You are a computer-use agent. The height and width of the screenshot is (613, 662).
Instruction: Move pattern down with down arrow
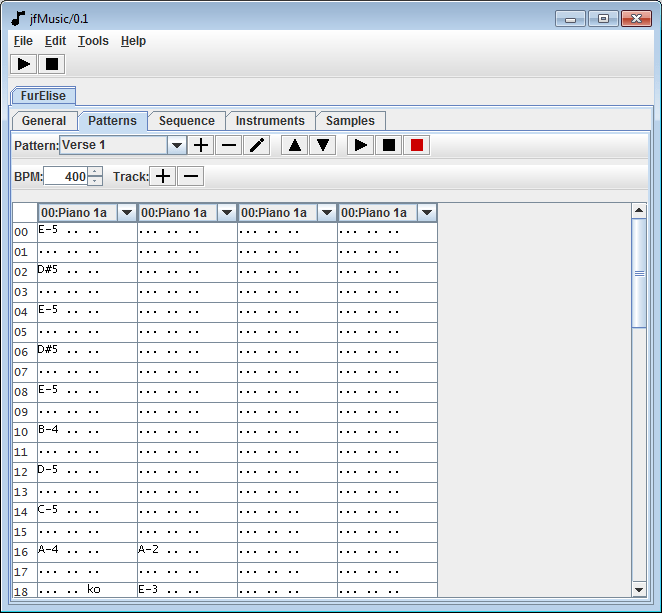322,145
